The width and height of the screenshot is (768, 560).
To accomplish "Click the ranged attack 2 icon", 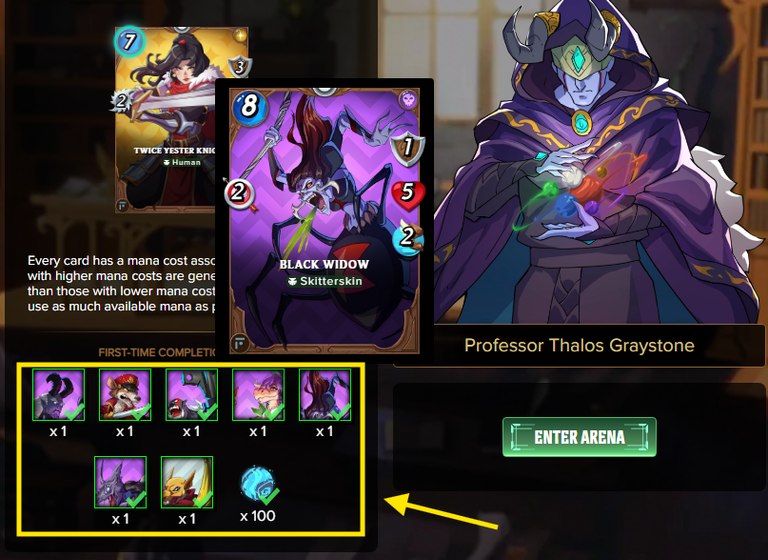I will pyautogui.click(x=239, y=193).
